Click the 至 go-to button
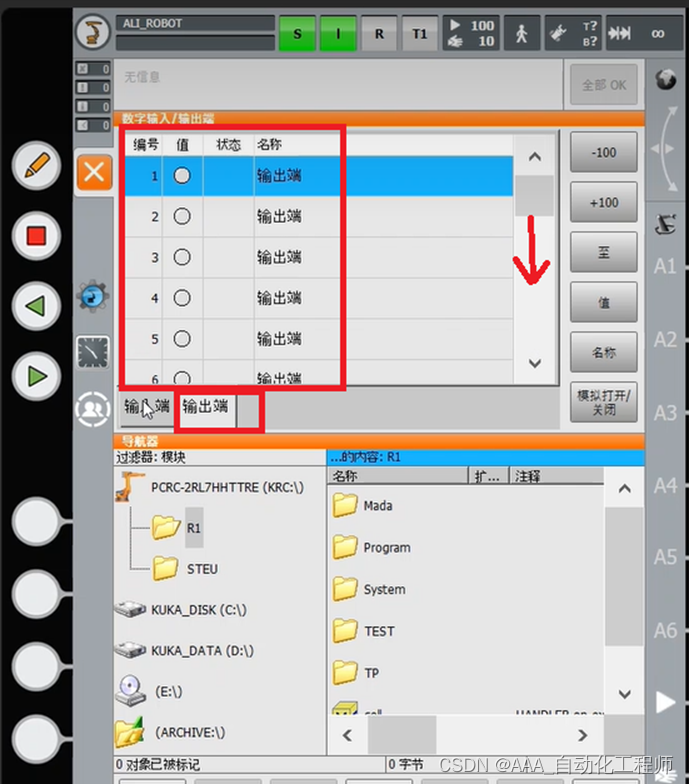This screenshot has width=689, height=784. 604,252
